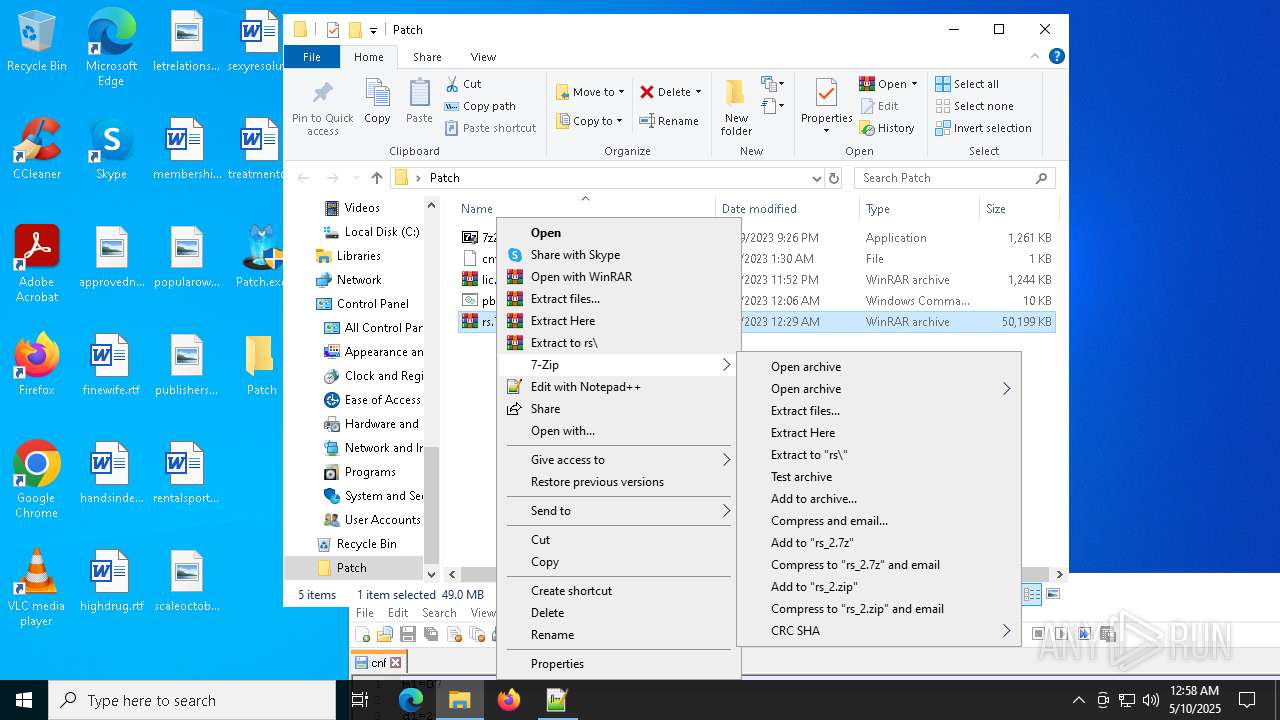1280x720 pixels.
Task: Open the Delete dropdown arrow in ribbon
Action: click(698, 92)
